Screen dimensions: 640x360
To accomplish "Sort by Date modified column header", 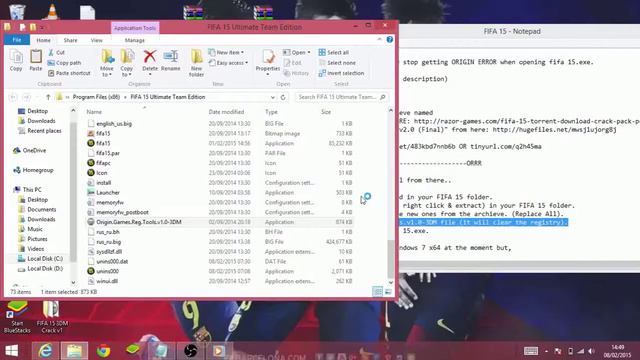I will click(226, 112).
